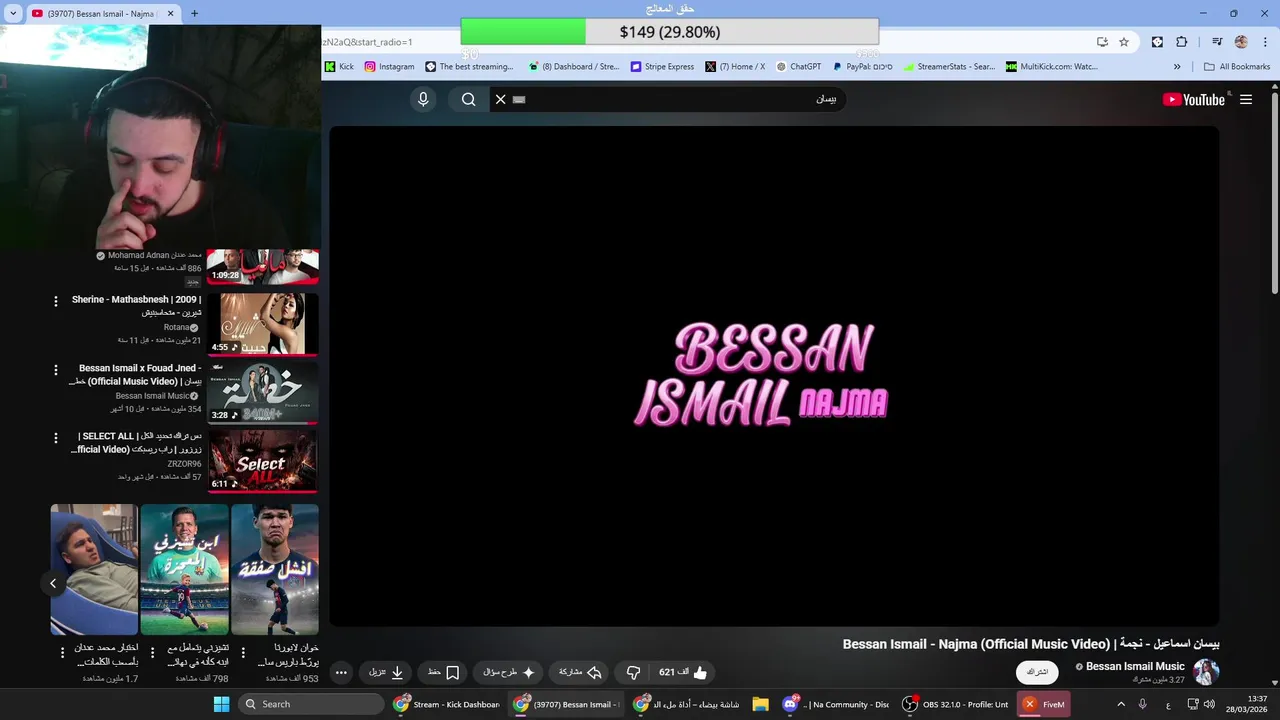
Task: Bookmark this page with the star icon
Action: (x=1124, y=42)
